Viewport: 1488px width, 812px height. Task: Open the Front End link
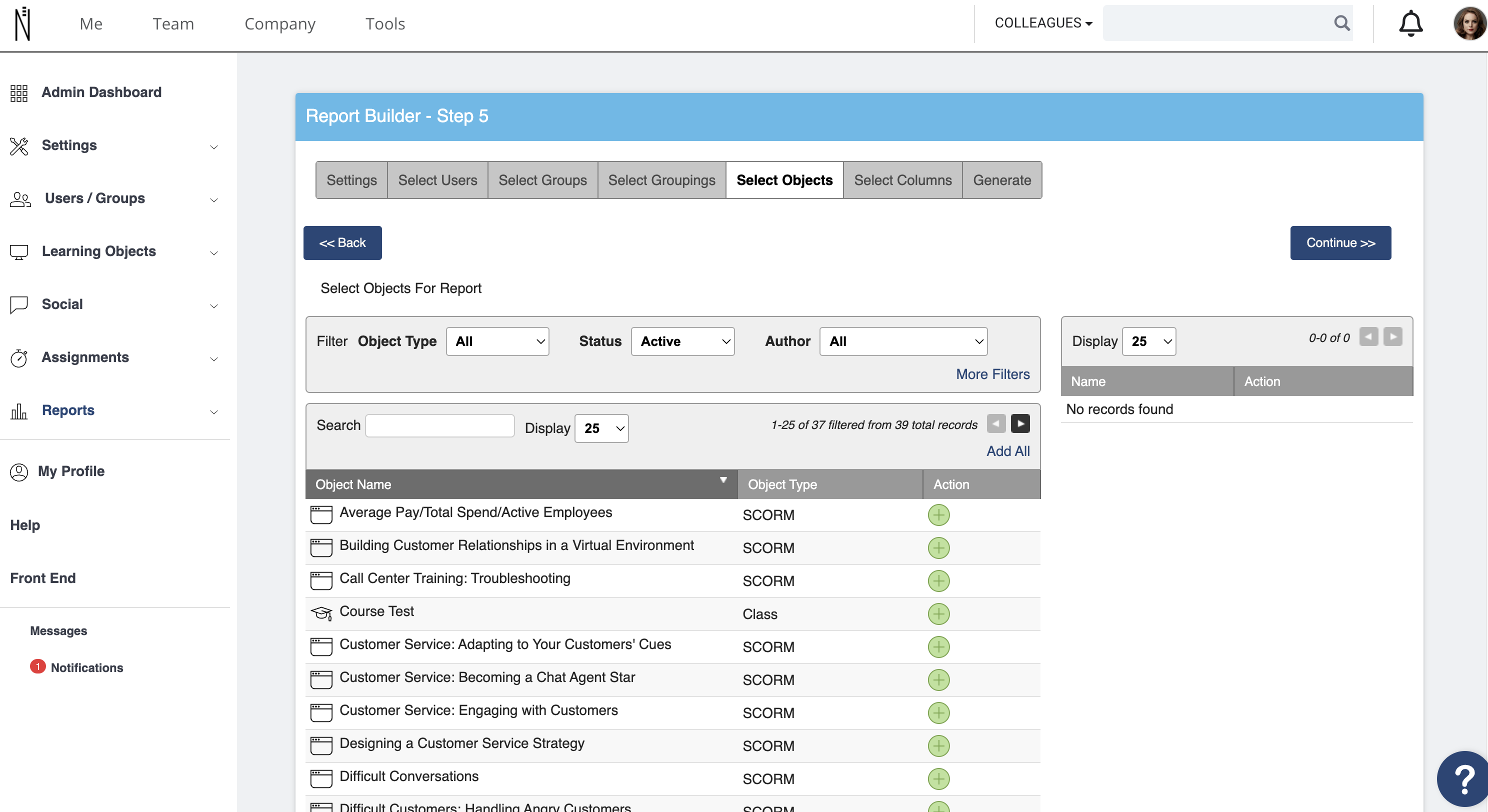click(42, 578)
